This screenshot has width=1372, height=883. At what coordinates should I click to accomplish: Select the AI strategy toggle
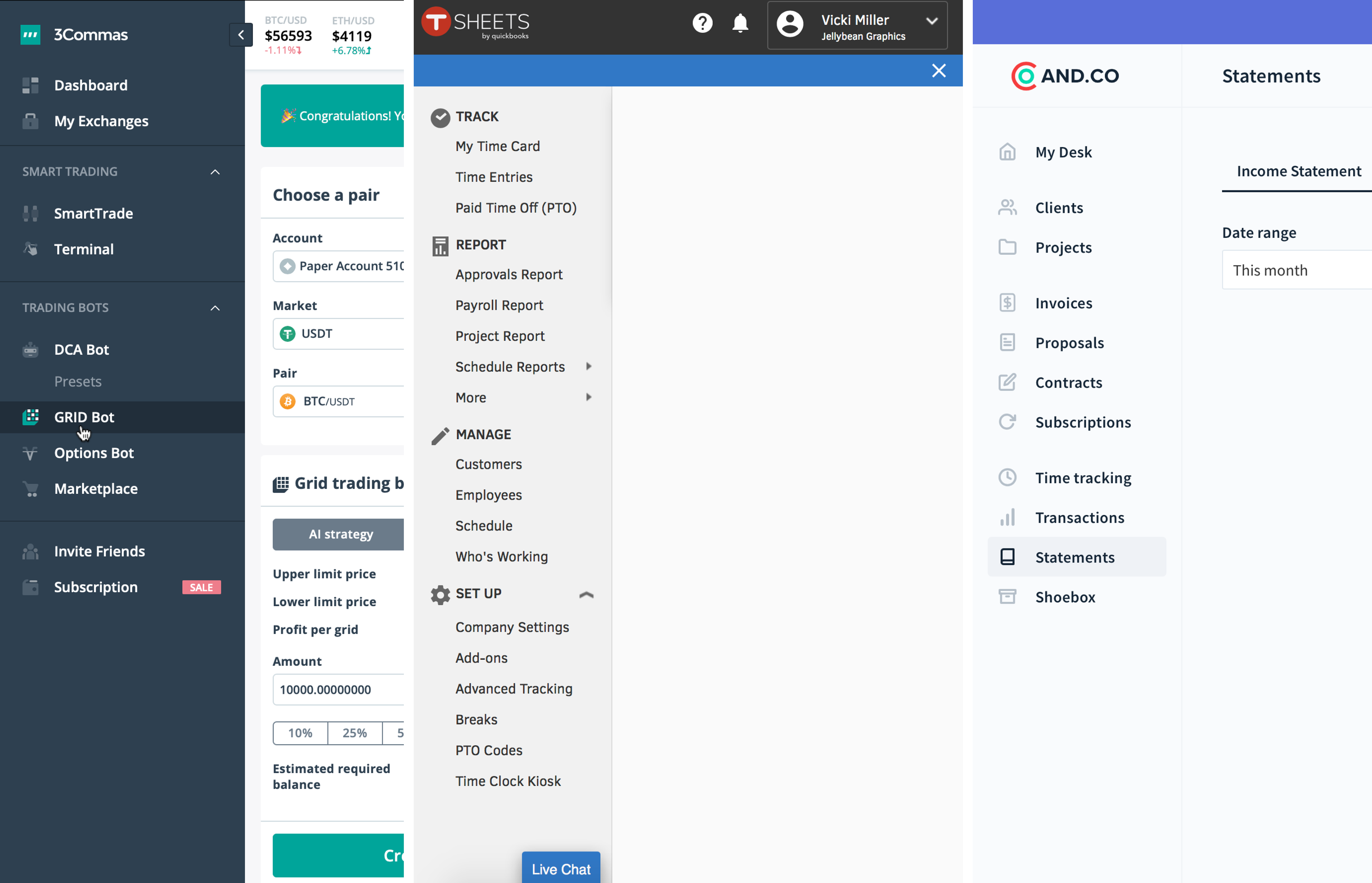(338, 534)
